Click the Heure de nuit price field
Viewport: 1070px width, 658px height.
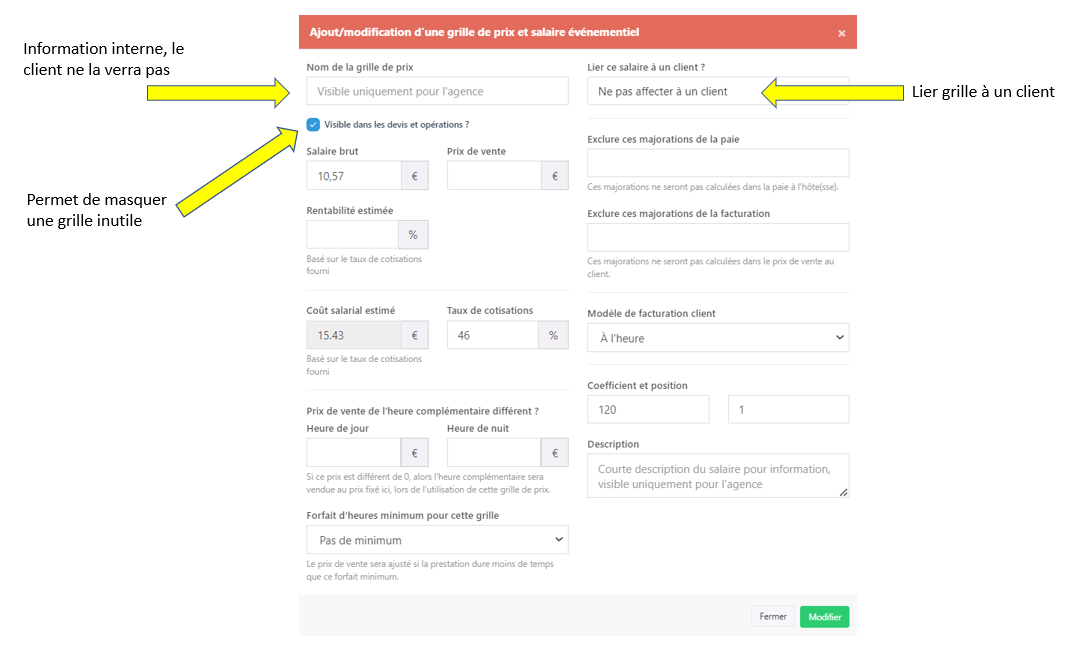tap(493, 453)
